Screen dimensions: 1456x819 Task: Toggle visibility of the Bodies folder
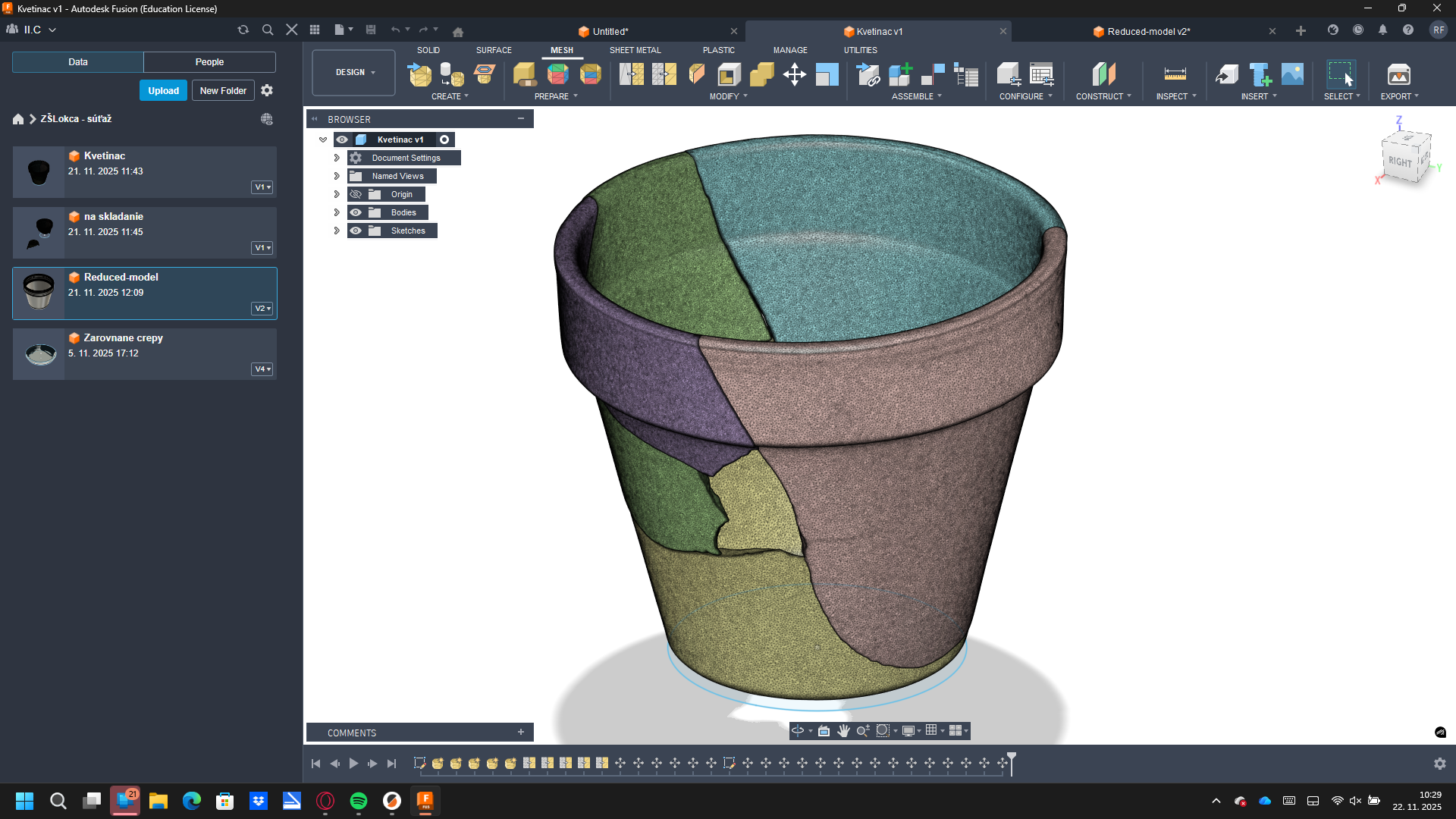[356, 213]
